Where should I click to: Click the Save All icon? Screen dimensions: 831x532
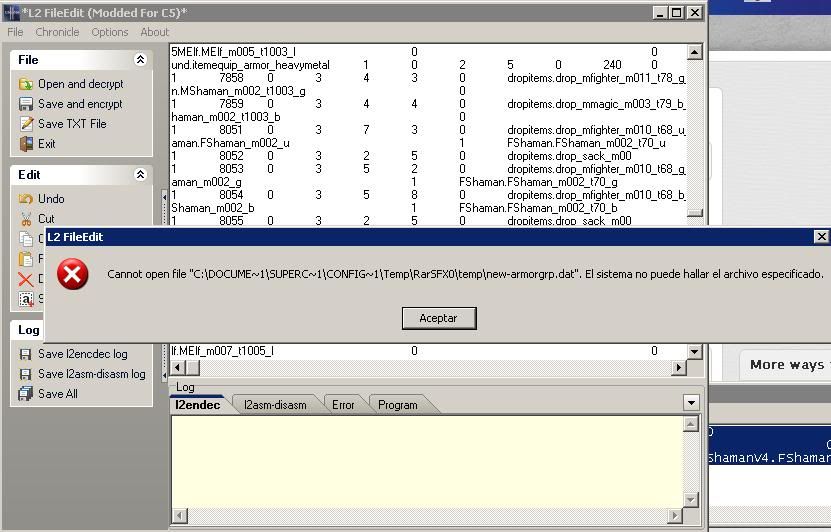coord(26,394)
